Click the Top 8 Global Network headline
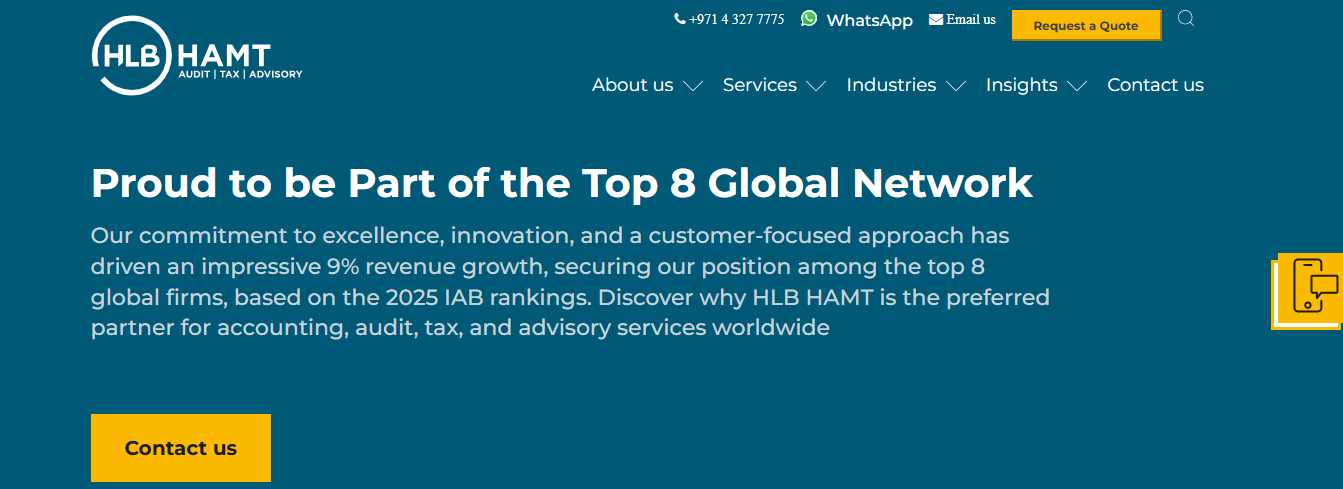This screenshot has height=489, width=1343. point(562,183)
